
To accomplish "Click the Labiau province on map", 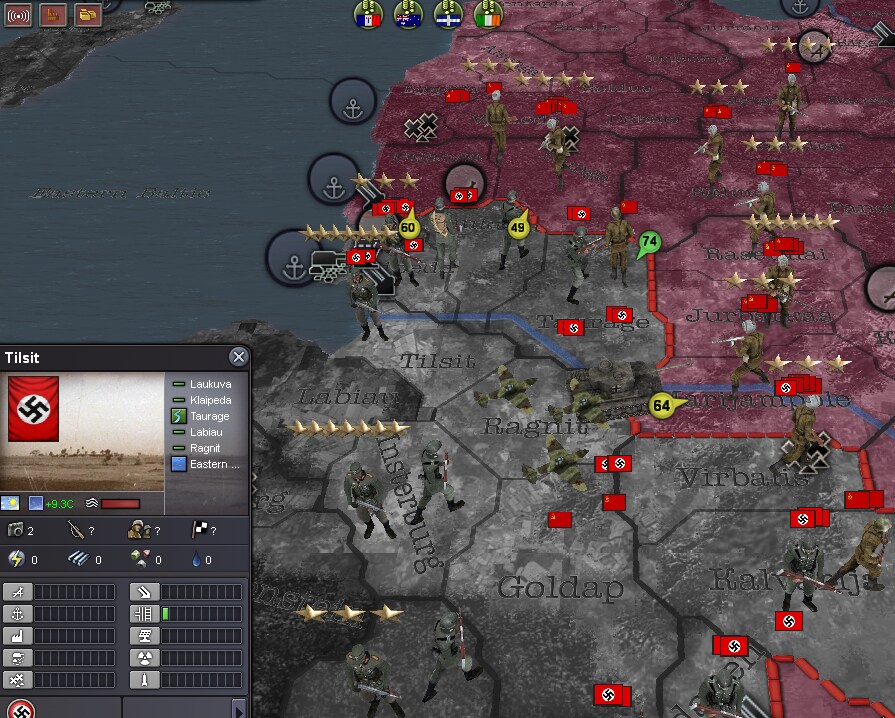I will coord(347,397).
